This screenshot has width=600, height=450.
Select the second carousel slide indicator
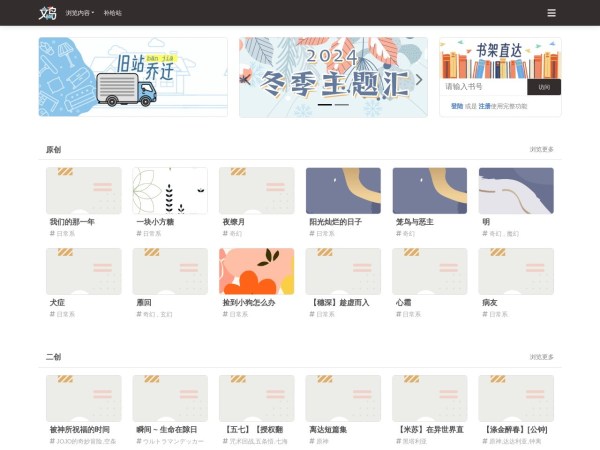[342, 105]
